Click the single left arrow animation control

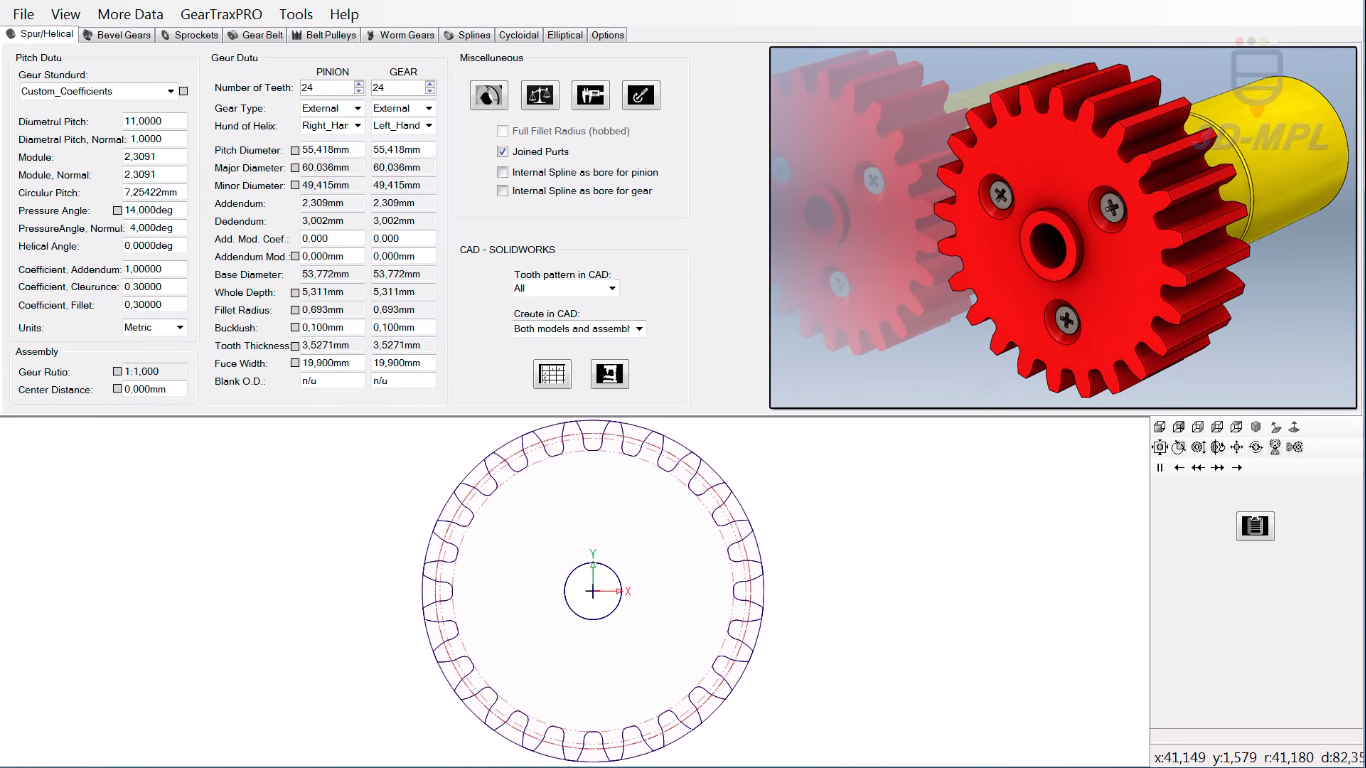pos(1179,467)
